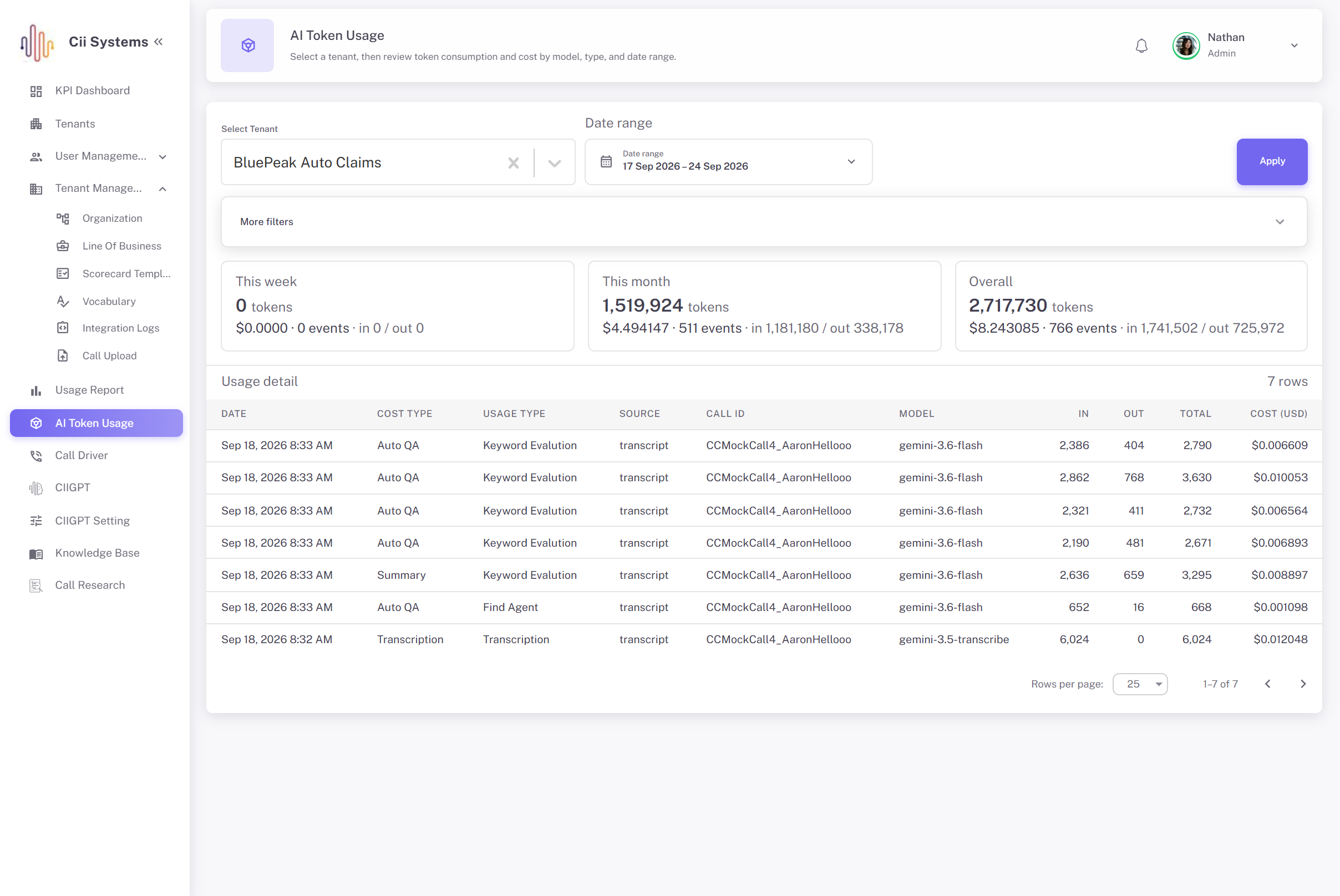Collapse the sidebar with double-chevron icon
This screenshot has width=1340, height=896.
[x=159, y=42]
